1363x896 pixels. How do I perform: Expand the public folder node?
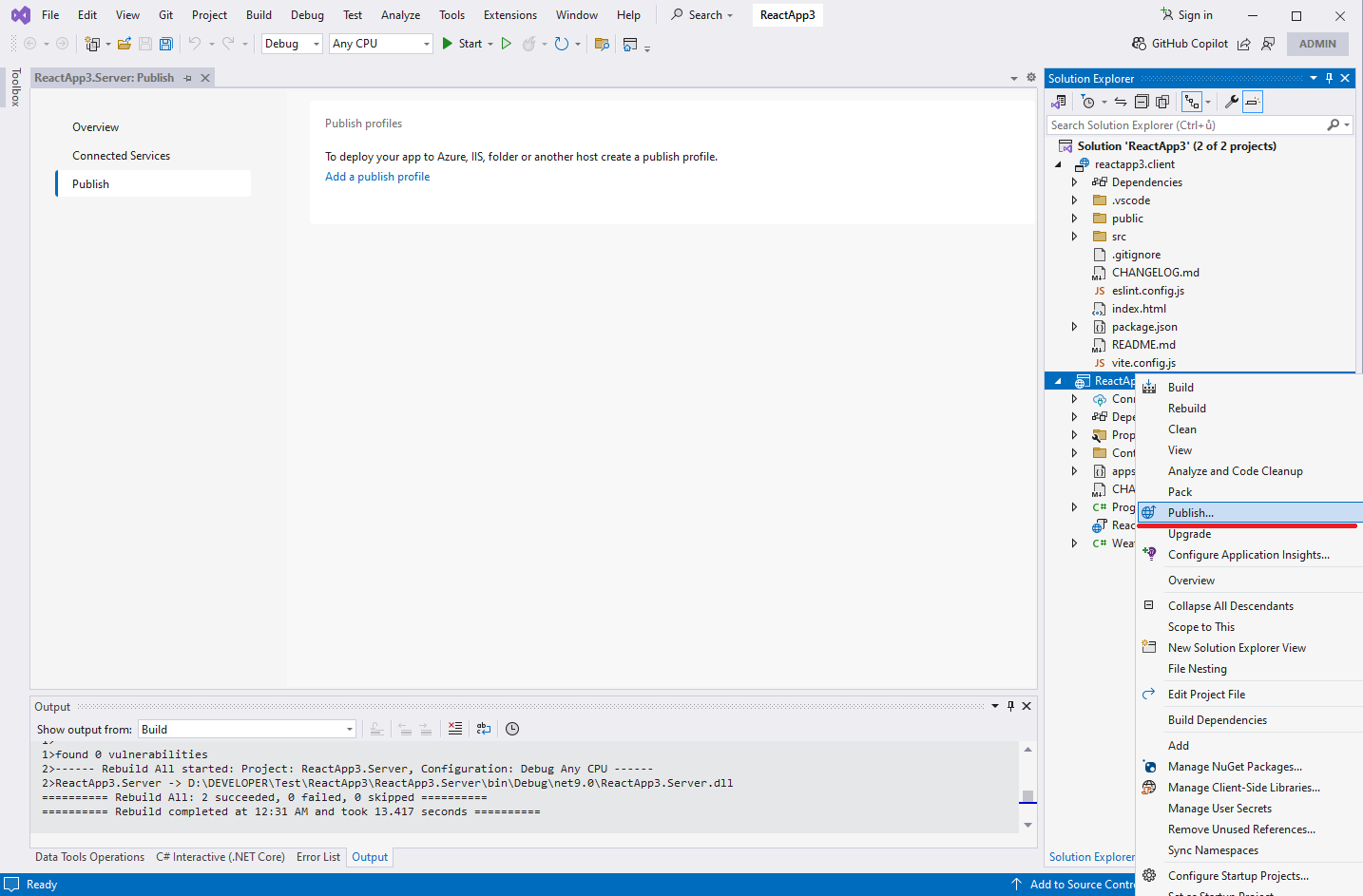1075,219
